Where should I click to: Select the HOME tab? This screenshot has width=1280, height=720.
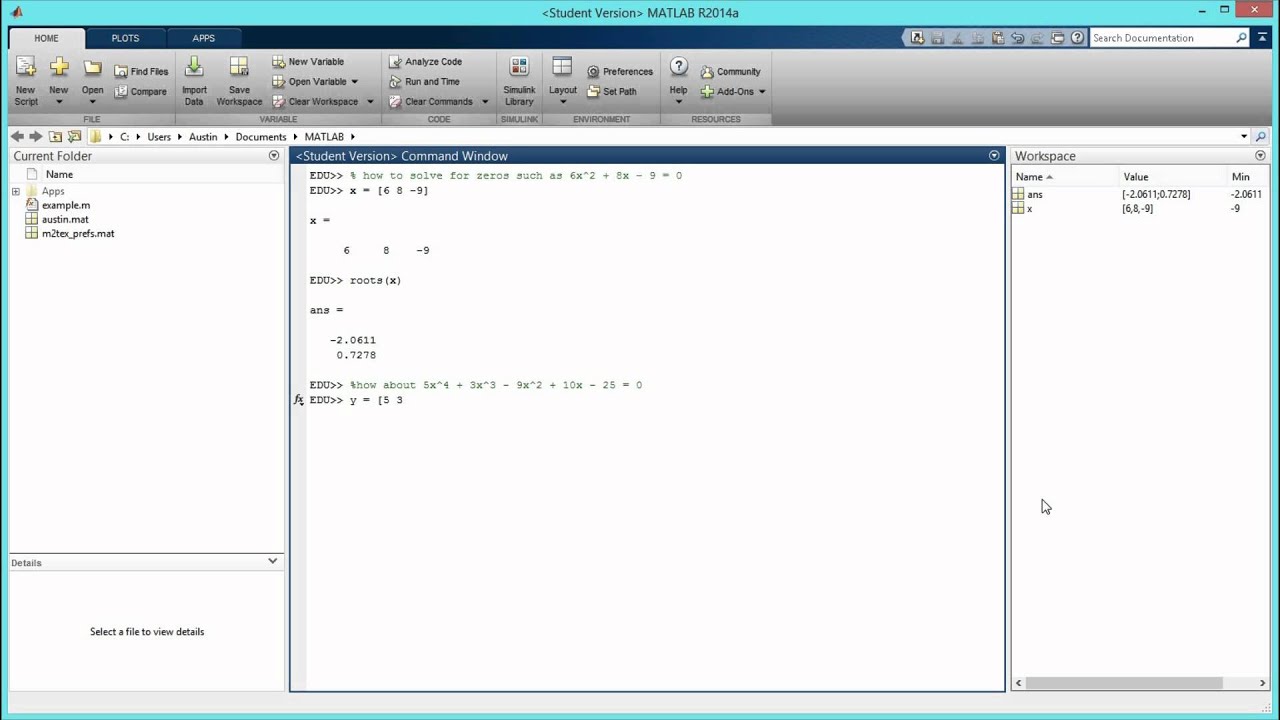coord(46,38)
